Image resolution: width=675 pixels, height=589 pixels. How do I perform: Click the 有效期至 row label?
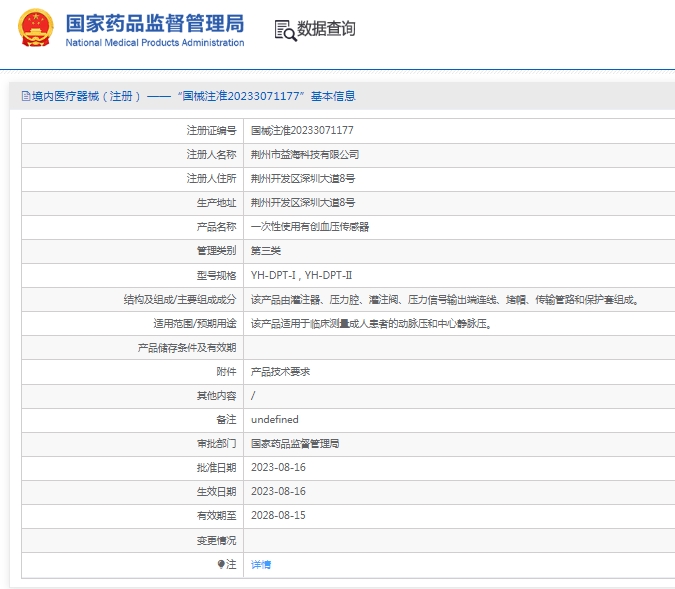pyautogui.click(x=217, y=515)
